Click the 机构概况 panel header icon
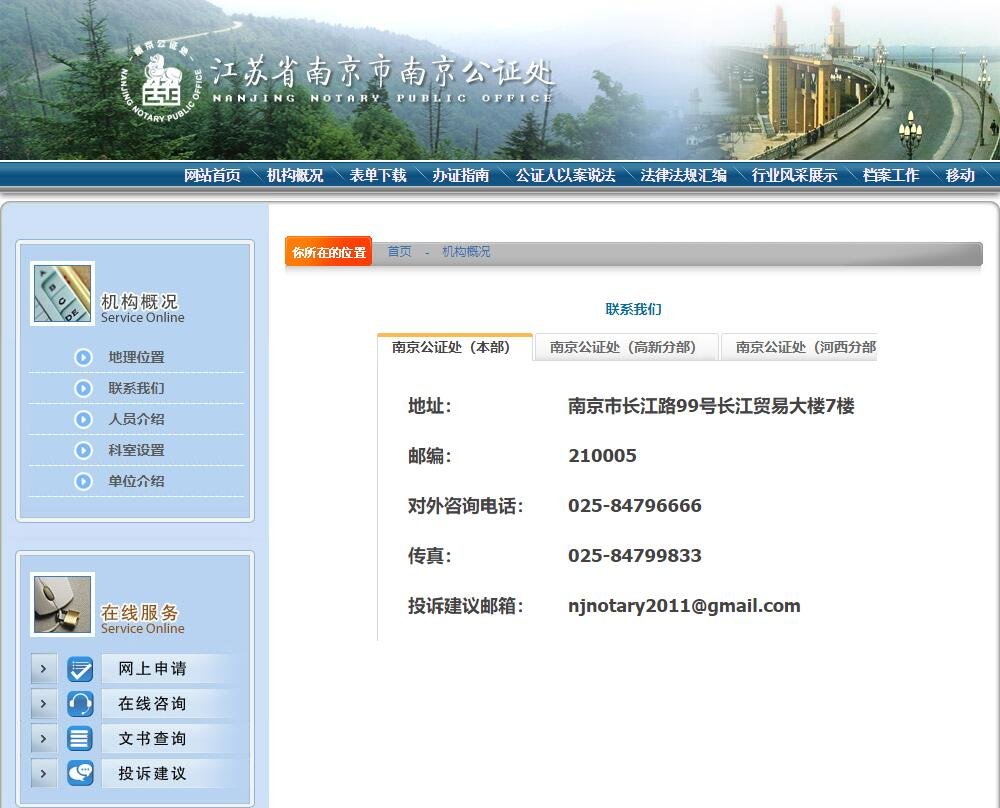Viewport: 1000px width, 808px height. pos(61,292)
